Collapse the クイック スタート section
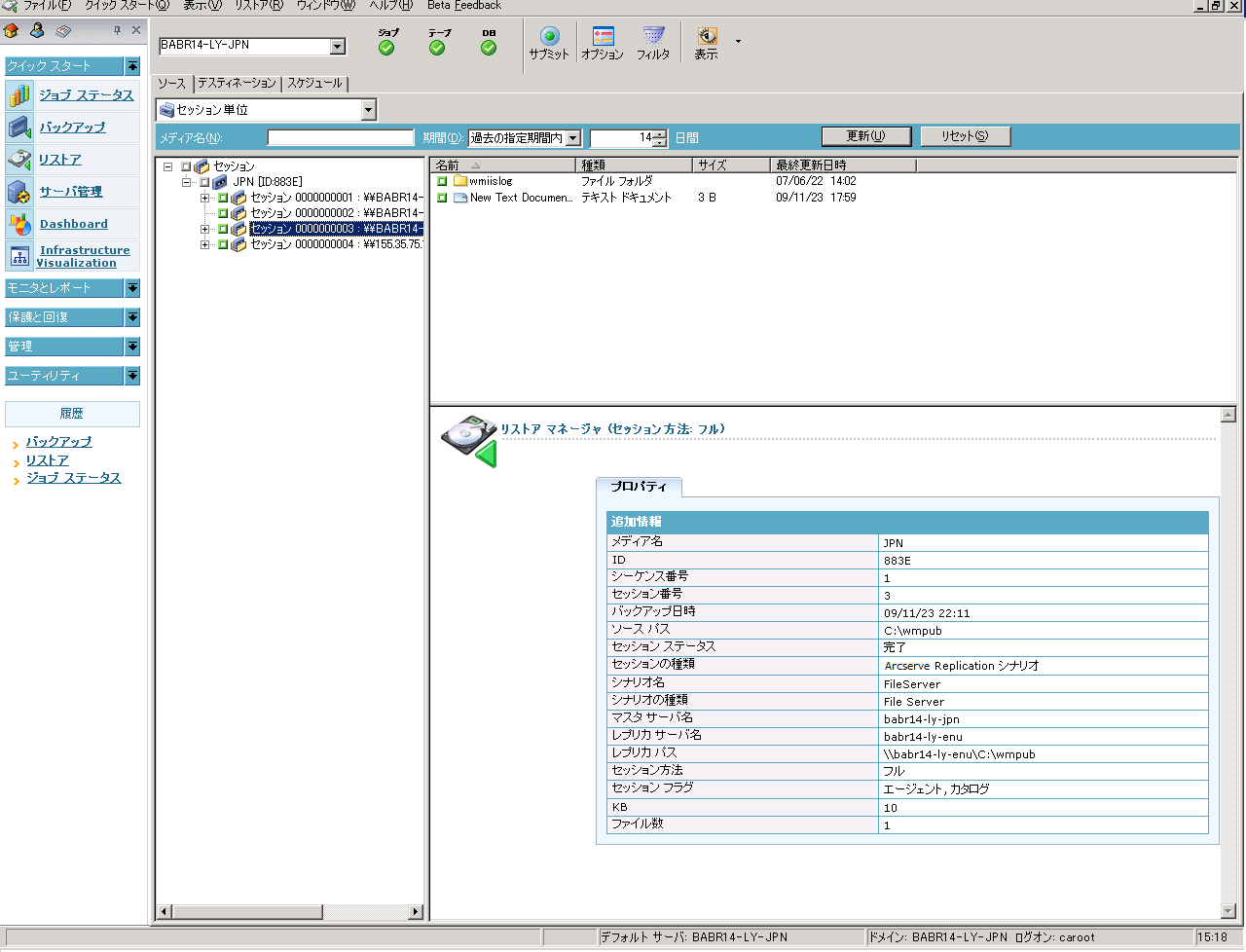This screenshot has height=952, width=1246. point(133,66)
